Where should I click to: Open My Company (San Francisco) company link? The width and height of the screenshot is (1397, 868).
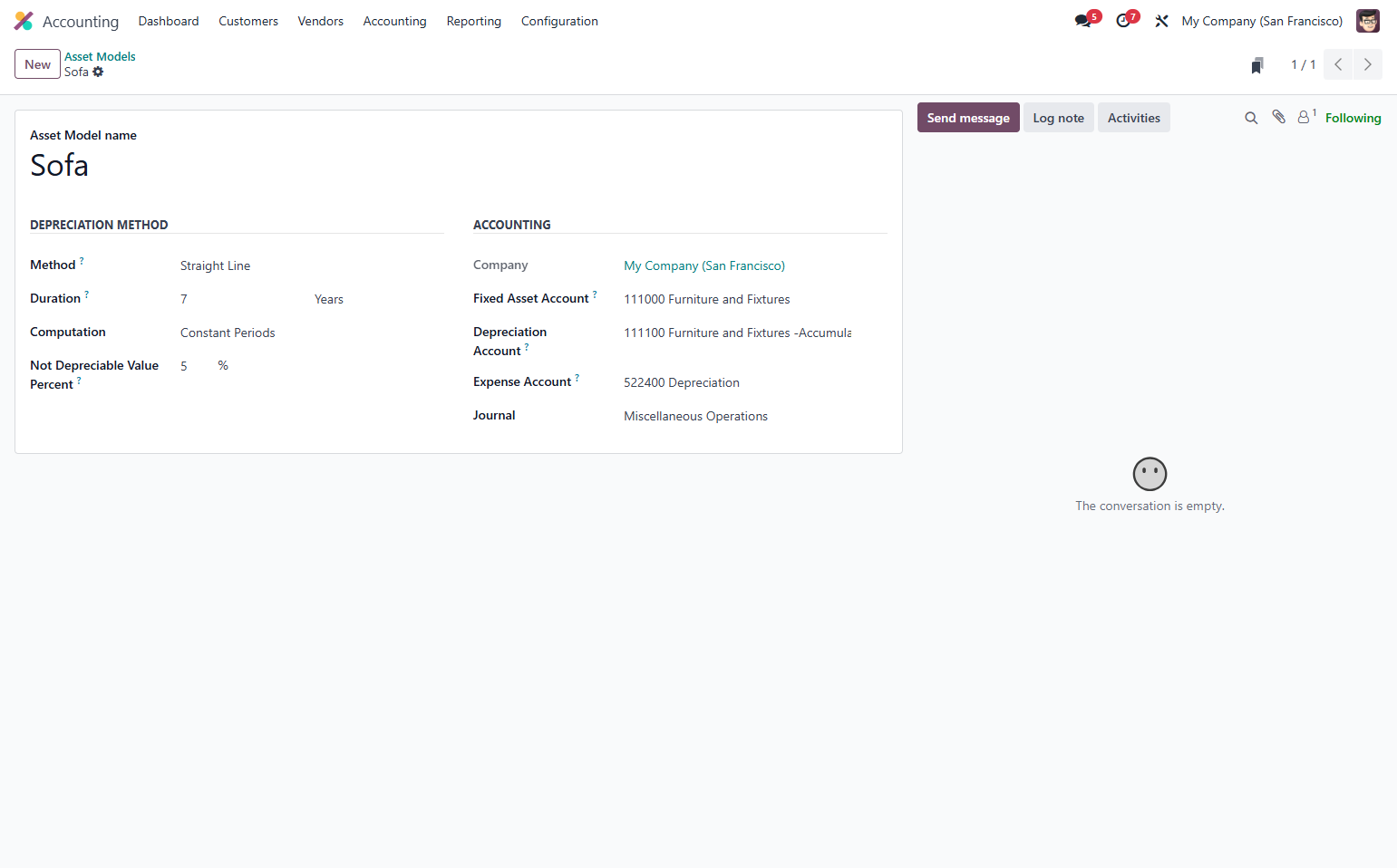704,265
